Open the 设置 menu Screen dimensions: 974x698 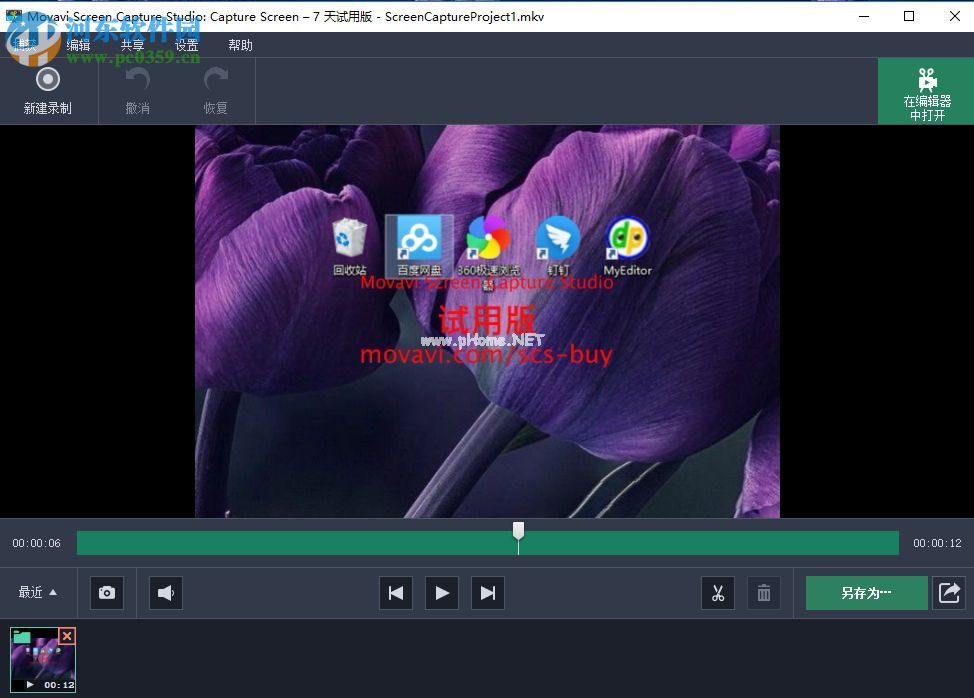[x=186, y=45]
